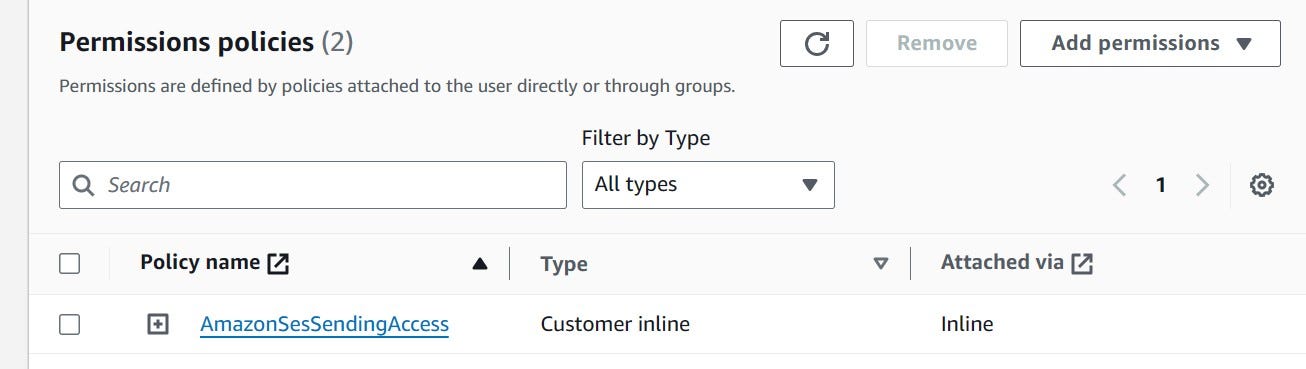Click the Customer inline type cell
This screenshot has height=369, width=1306.
(615, 324)
